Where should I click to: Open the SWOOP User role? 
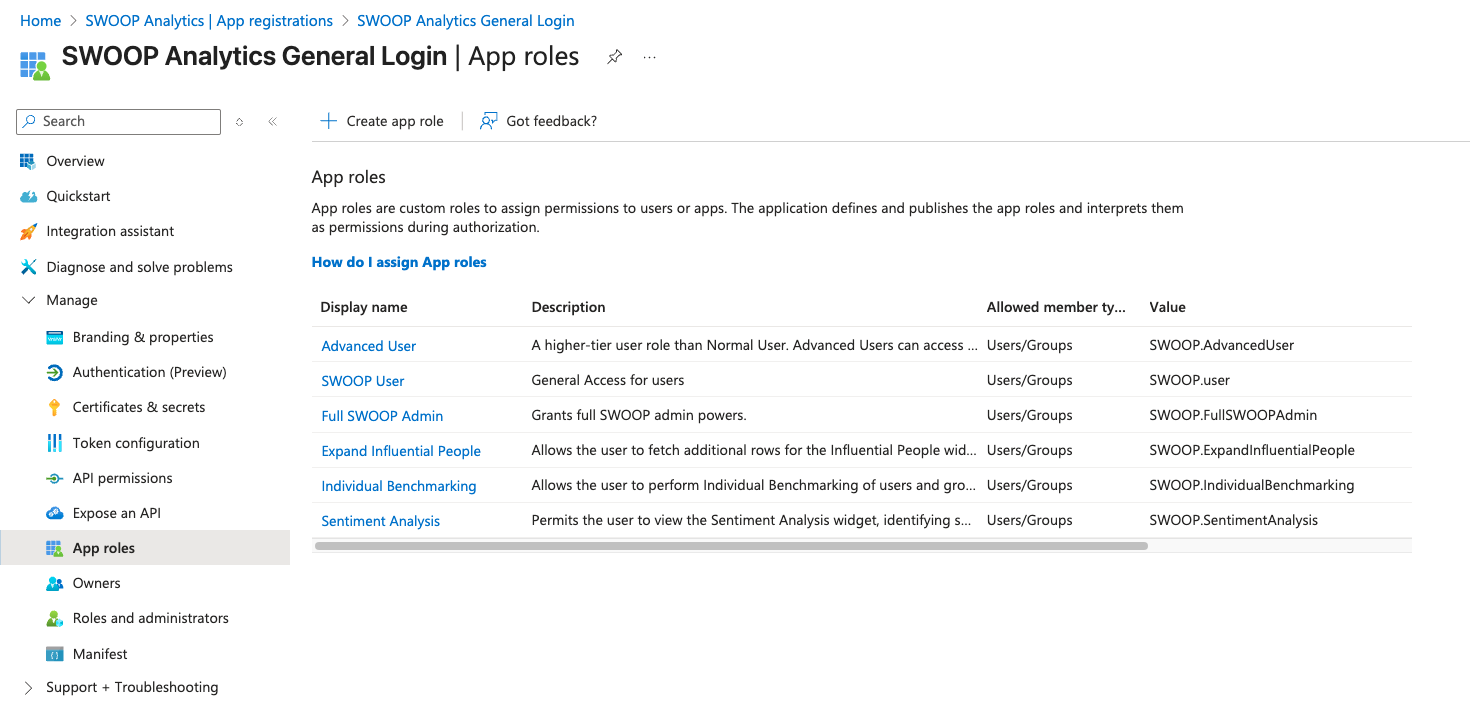click(x=363, y=381)
